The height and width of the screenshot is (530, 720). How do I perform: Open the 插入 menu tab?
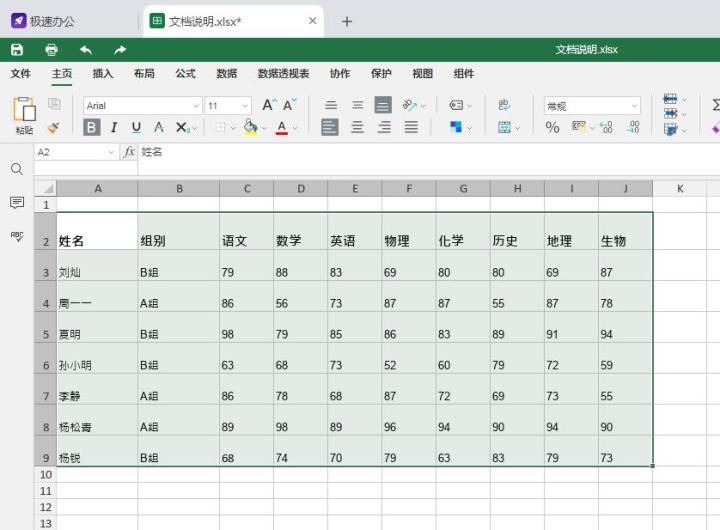(x=103, y=73)
